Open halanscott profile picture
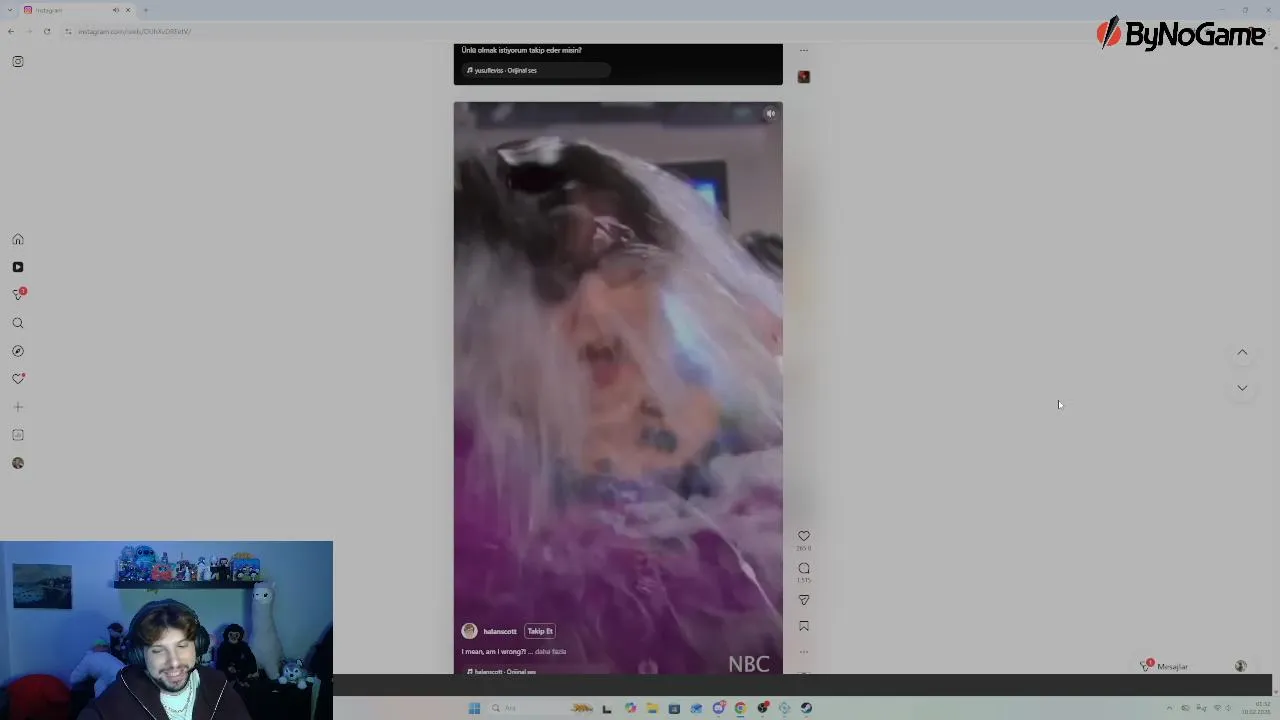Image resolution: width=1280 pixels, height=720 pixels. (469, 631)
